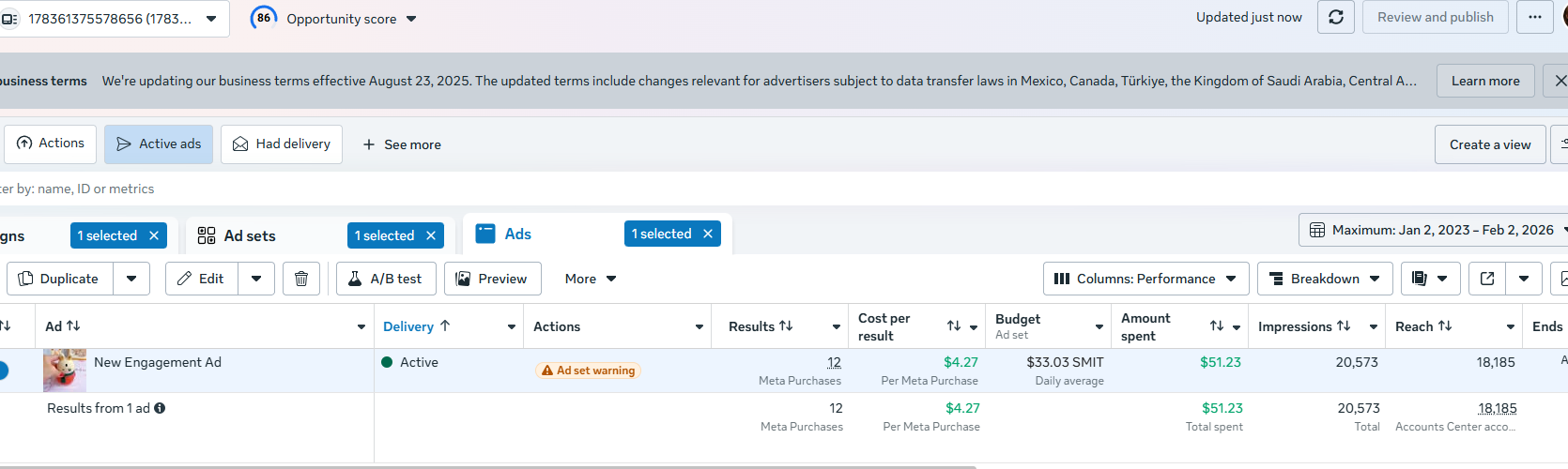Sort by Impressions arrows icon
This screenshot has width=1568, height=469.
click(1344, 326)
